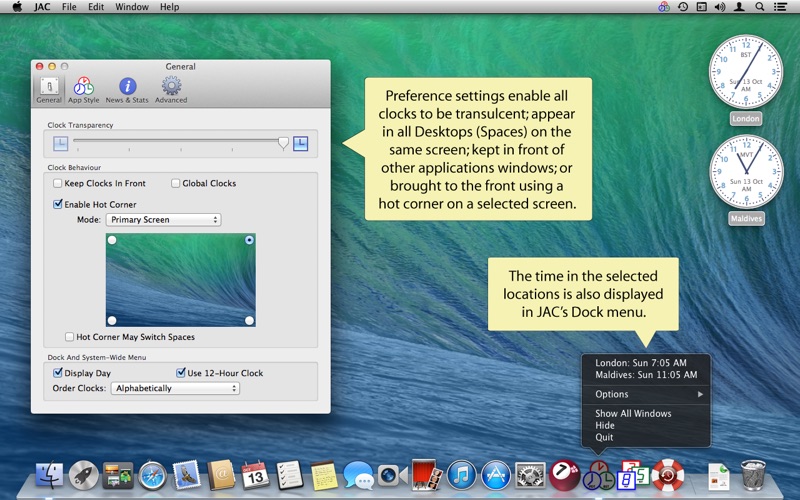The image size is (800, 500).
Task: Click the JAC clocks icon in Dock
Action: (x=598, y=476)
